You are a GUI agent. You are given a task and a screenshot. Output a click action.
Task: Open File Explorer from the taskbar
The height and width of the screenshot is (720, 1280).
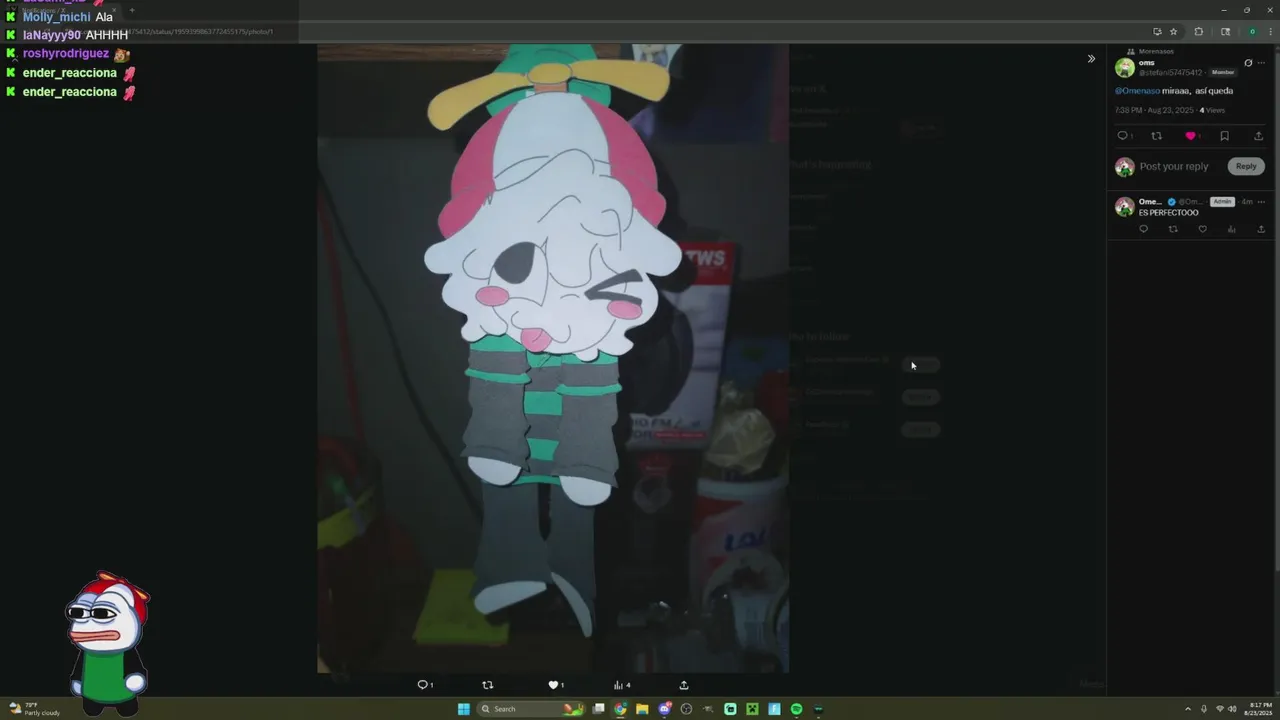642,709
